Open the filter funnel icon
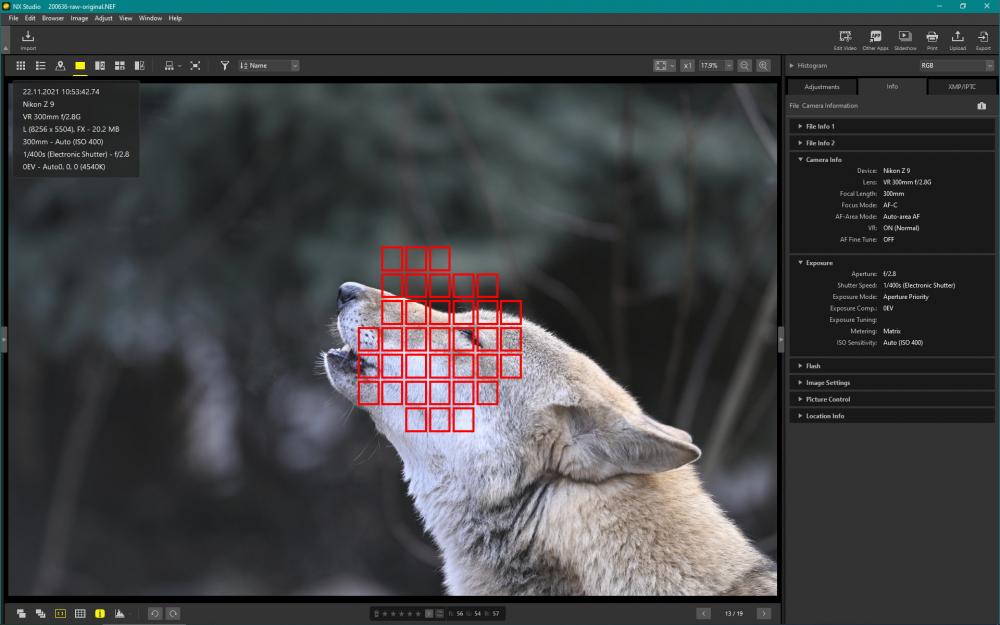Viewport: 1000px width, 625px height. 224,66
